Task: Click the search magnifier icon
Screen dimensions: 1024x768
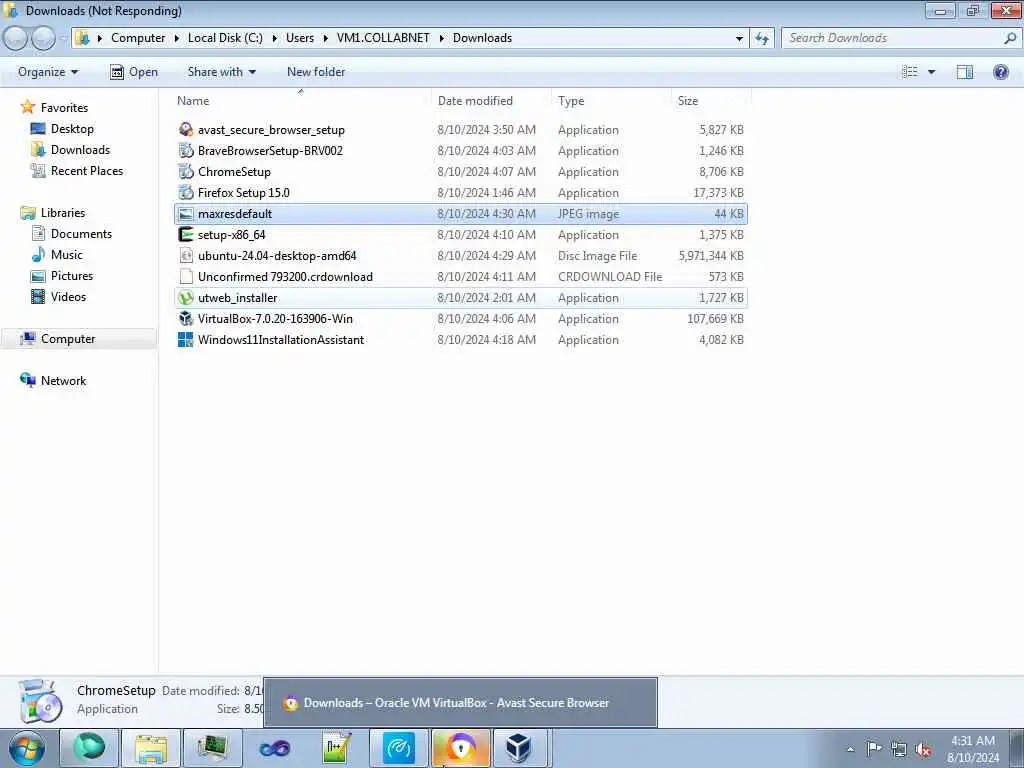Action: coord(1010,38)
